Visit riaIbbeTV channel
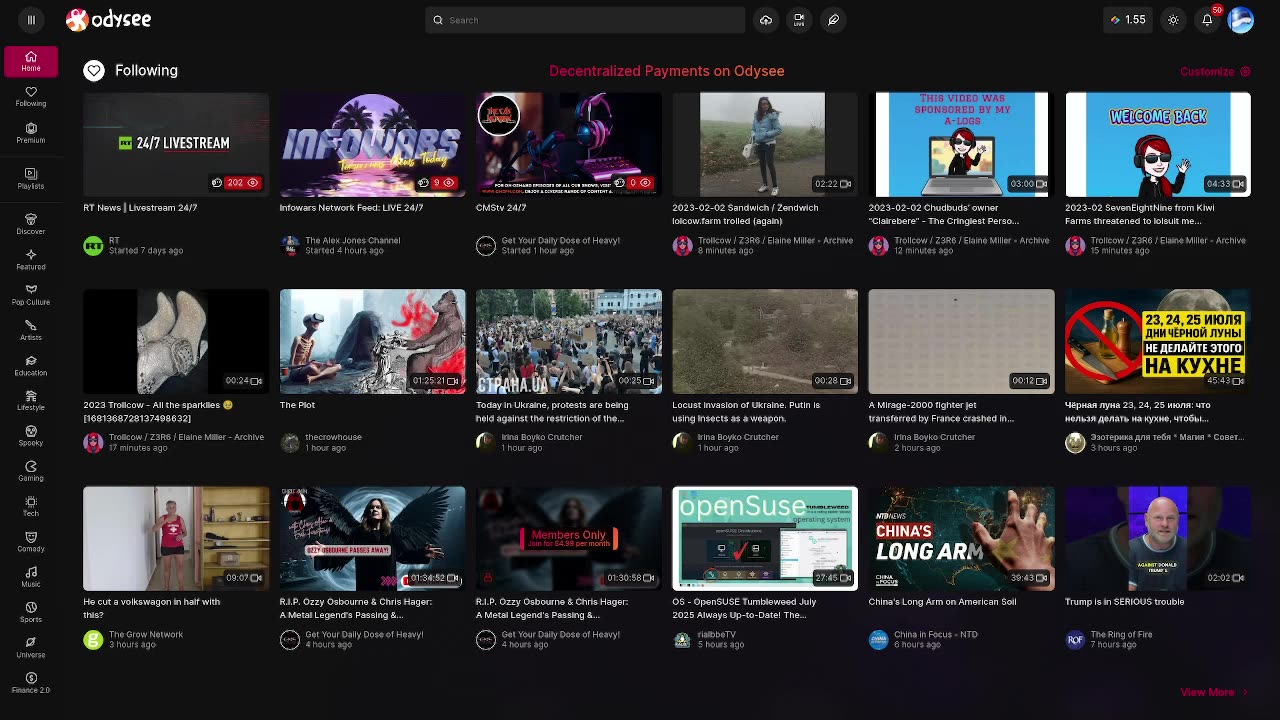1280x720 pixels. tap(716, 634)
